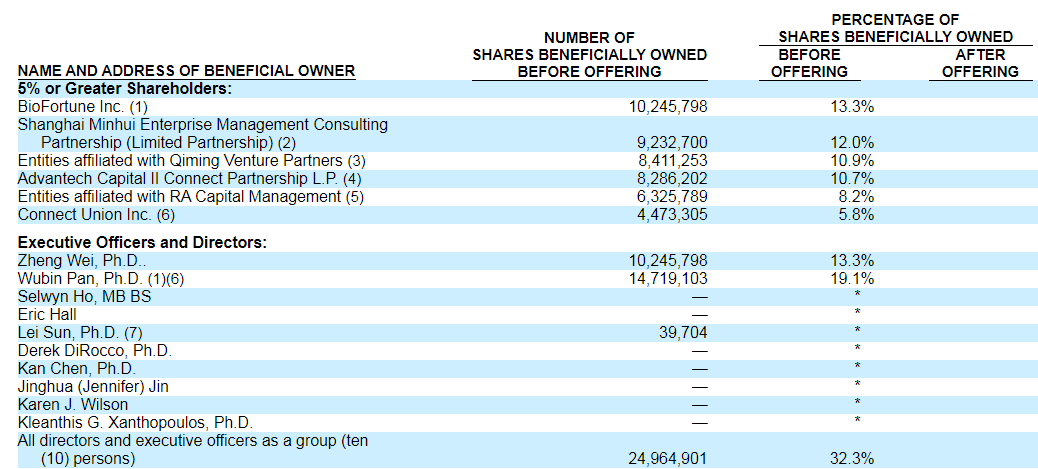Screen dimensions: 1038x469
Task: Select the 32.3% group percentage
Action: tap(852, 459)
